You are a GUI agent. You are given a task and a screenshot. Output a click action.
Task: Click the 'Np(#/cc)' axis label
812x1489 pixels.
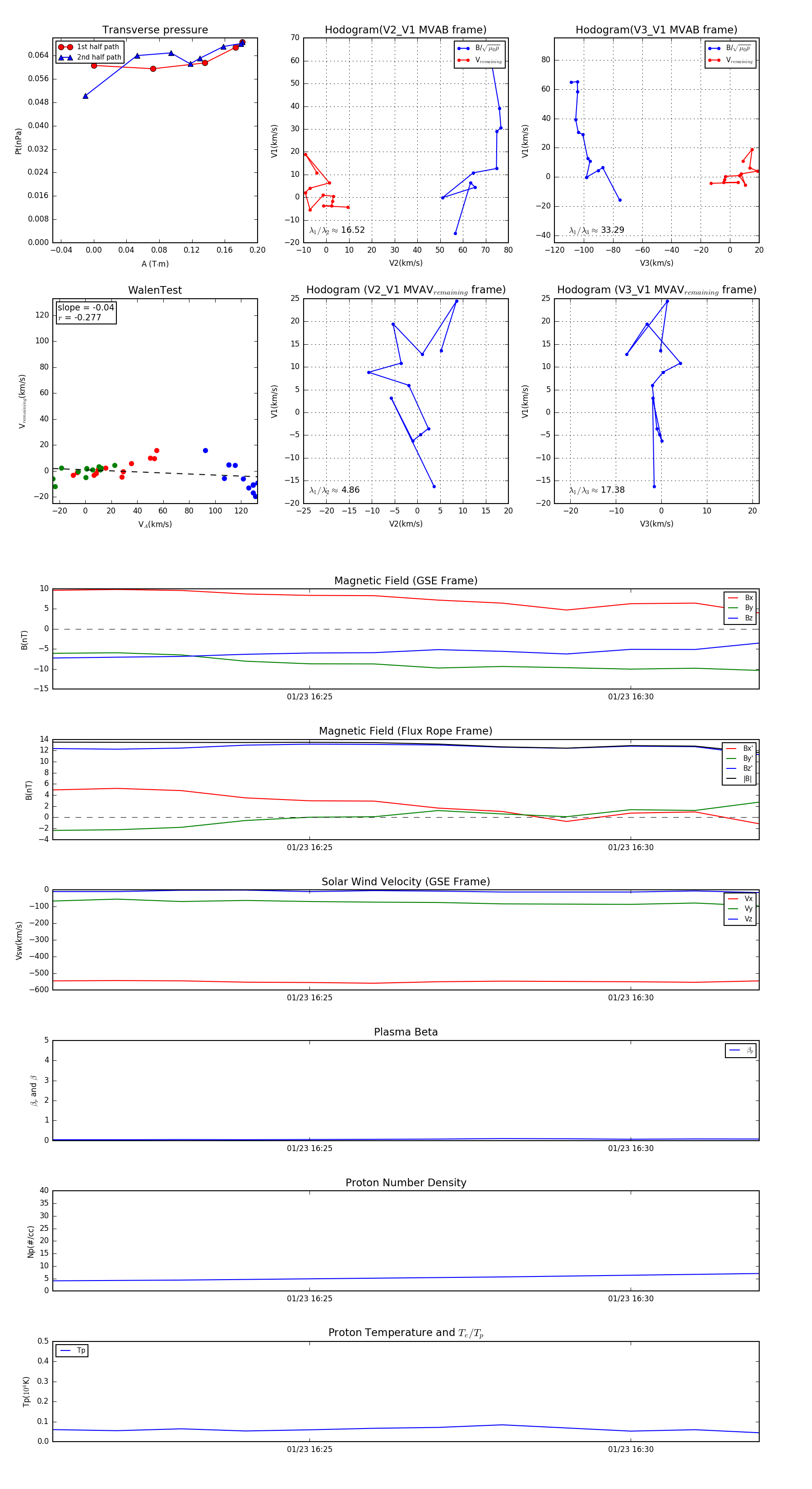(31, 1242)
